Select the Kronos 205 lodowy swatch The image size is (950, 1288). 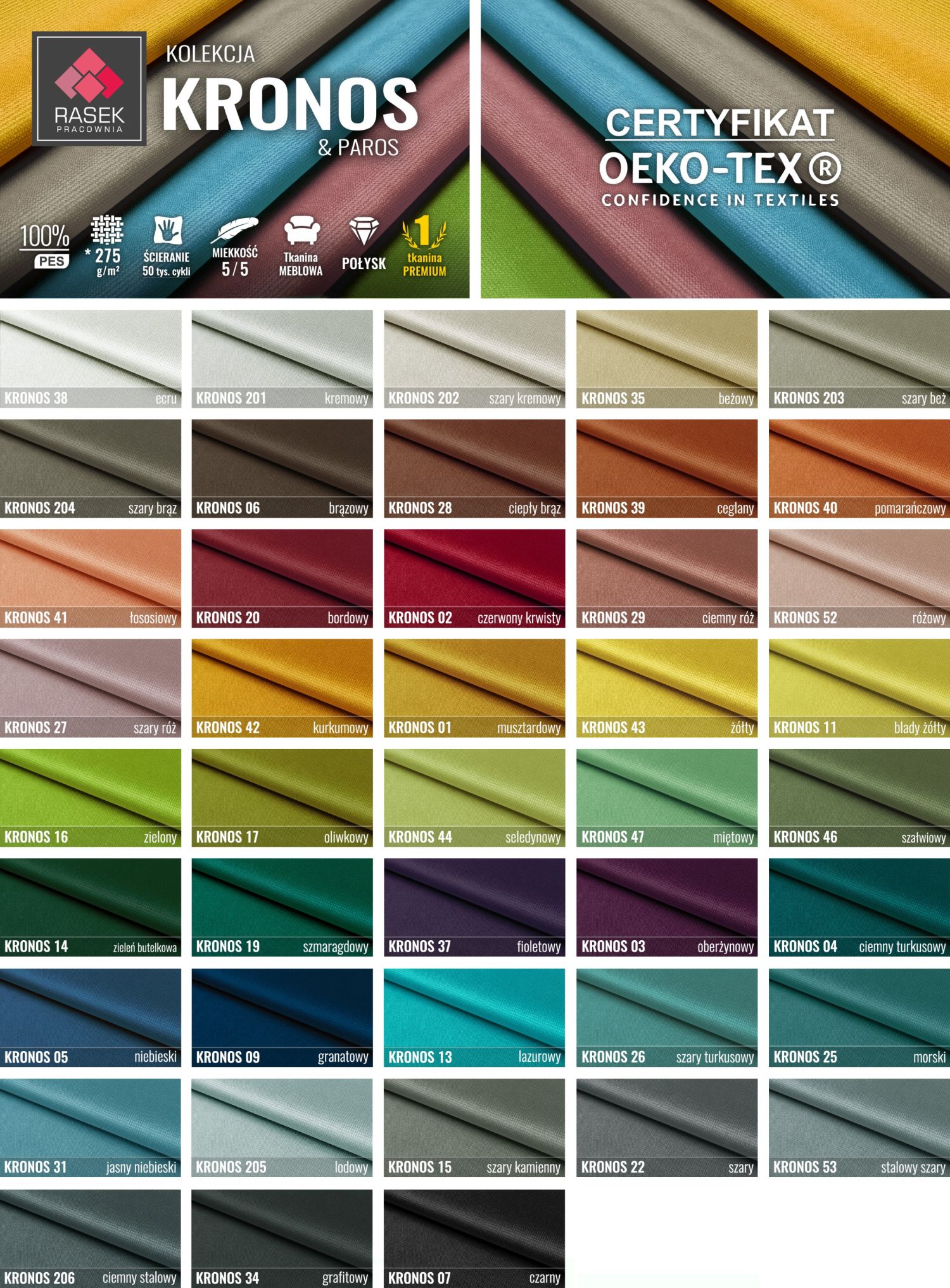(282, 1128)
